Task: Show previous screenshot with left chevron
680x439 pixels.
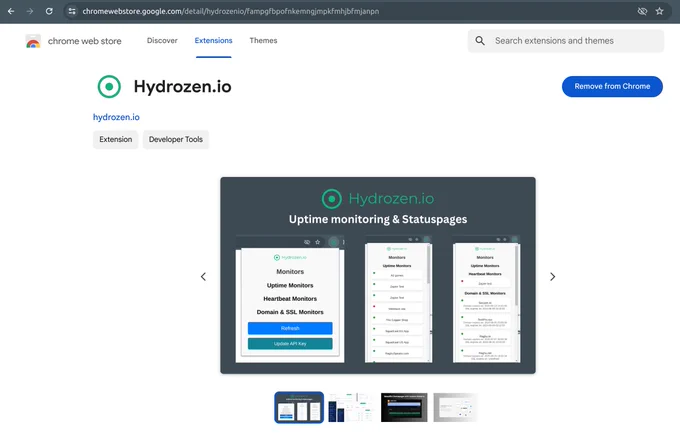Action: point(203,276)
